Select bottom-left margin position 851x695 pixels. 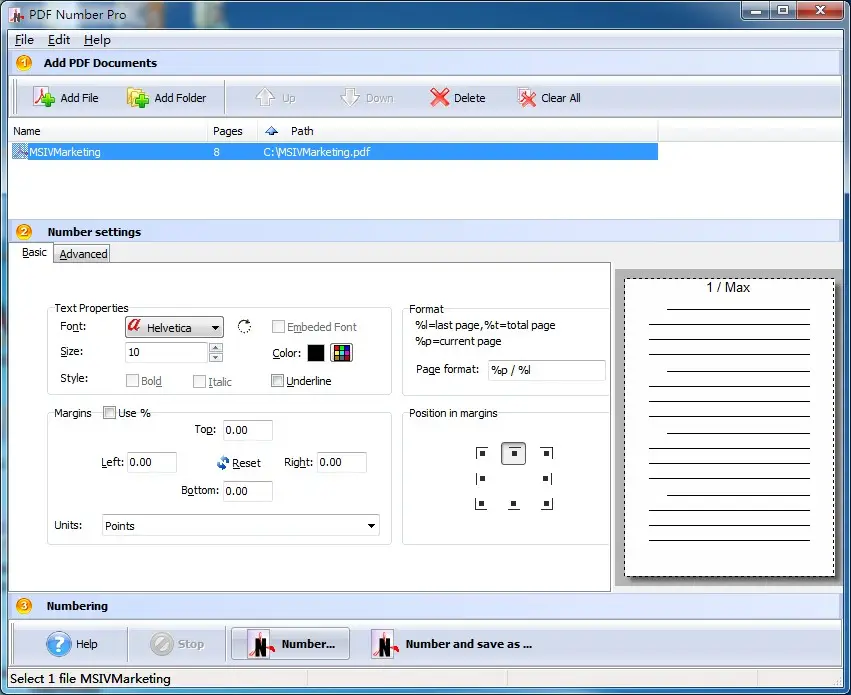pyautogui.click(x=481, y=504)
